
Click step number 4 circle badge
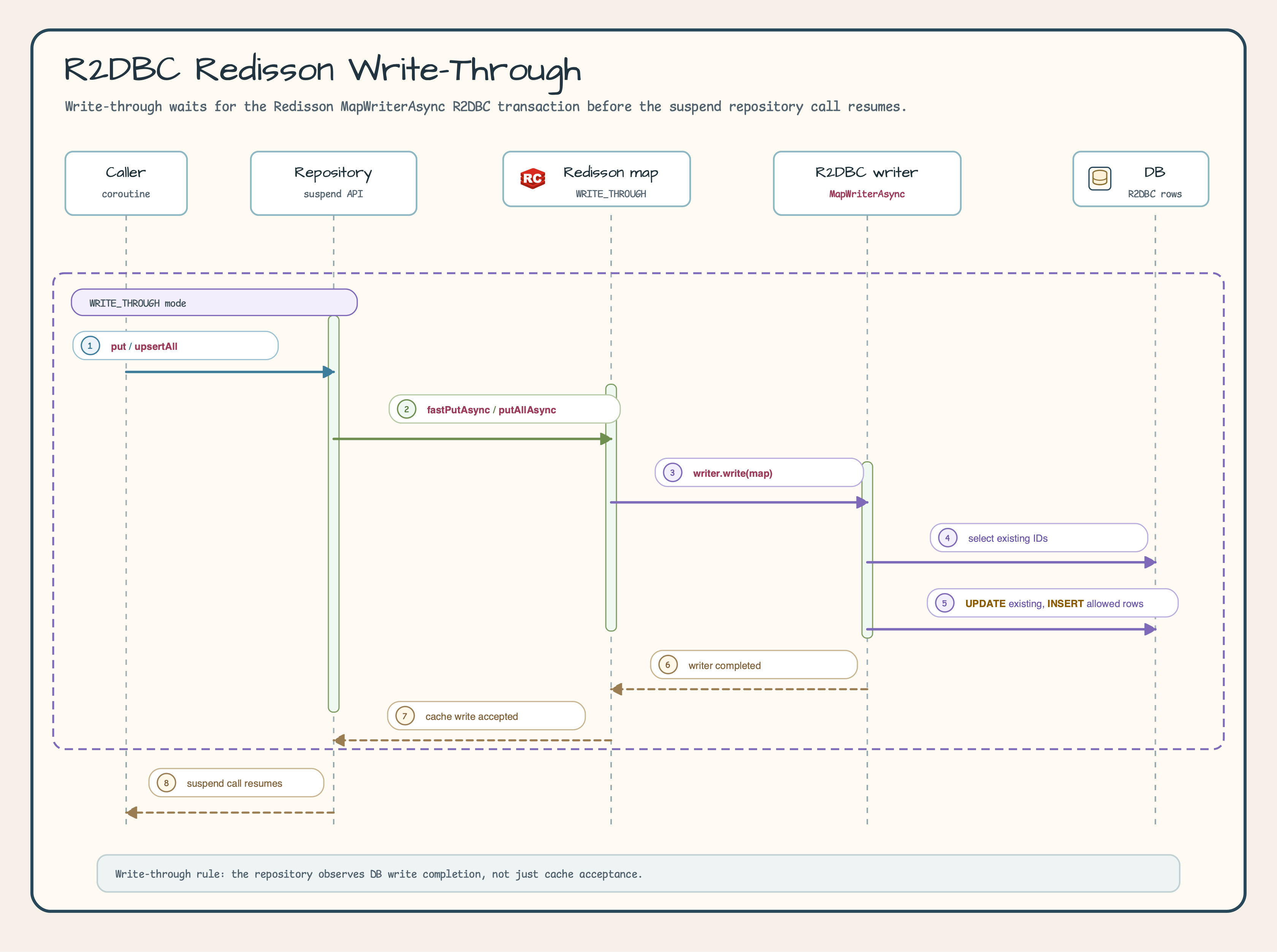tap(947, 538)
